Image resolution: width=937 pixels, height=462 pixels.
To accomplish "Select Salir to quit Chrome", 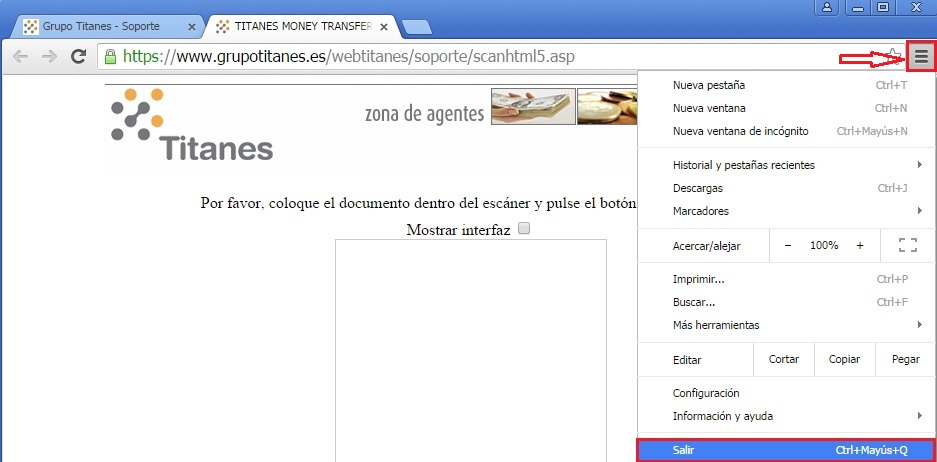I will pyautogui.click(x=786, y=450).
